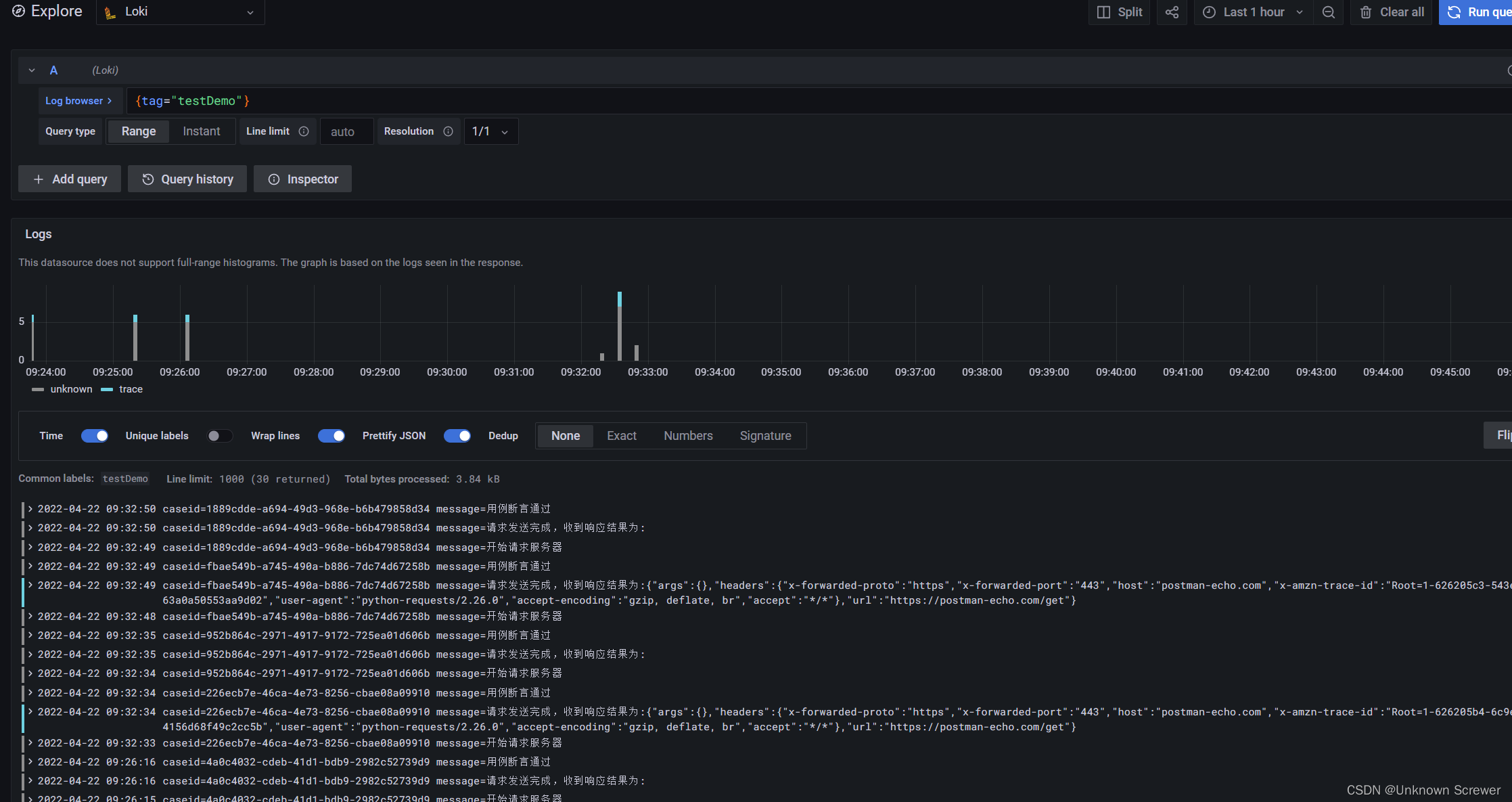Click the Run query refresh icon
1512x802 pixels.
click(1454, 12)
